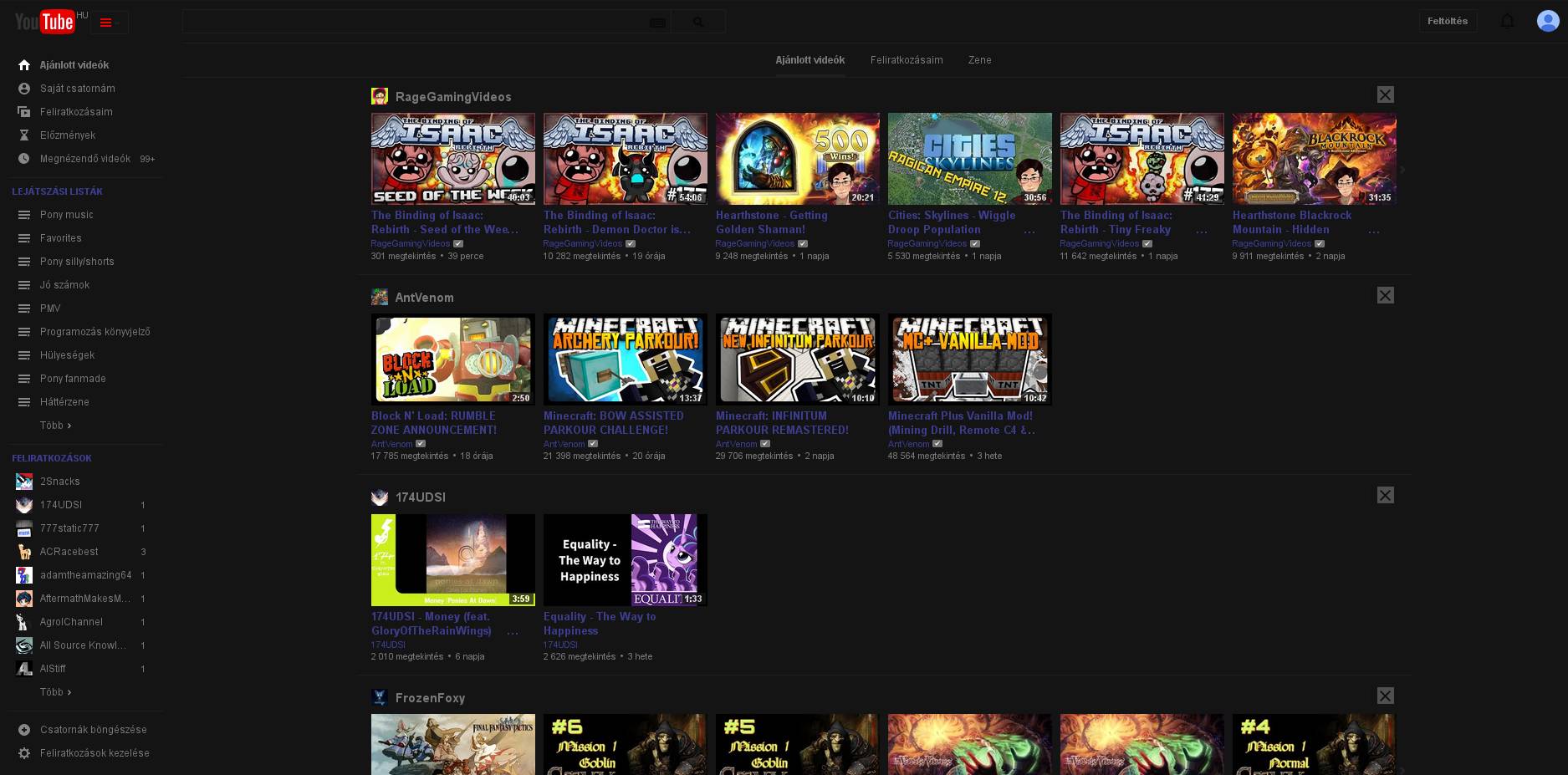Dismiss the 174UDSI recommendation section
This screenshot has height=775, width=1568.
(x=1386, y=495)
